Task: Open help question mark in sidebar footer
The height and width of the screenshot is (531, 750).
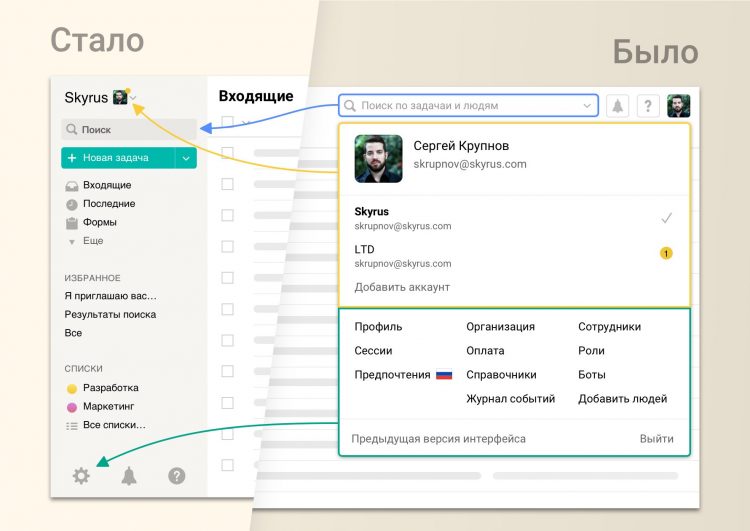Action: pyautogui.click(x=177, y=476)
